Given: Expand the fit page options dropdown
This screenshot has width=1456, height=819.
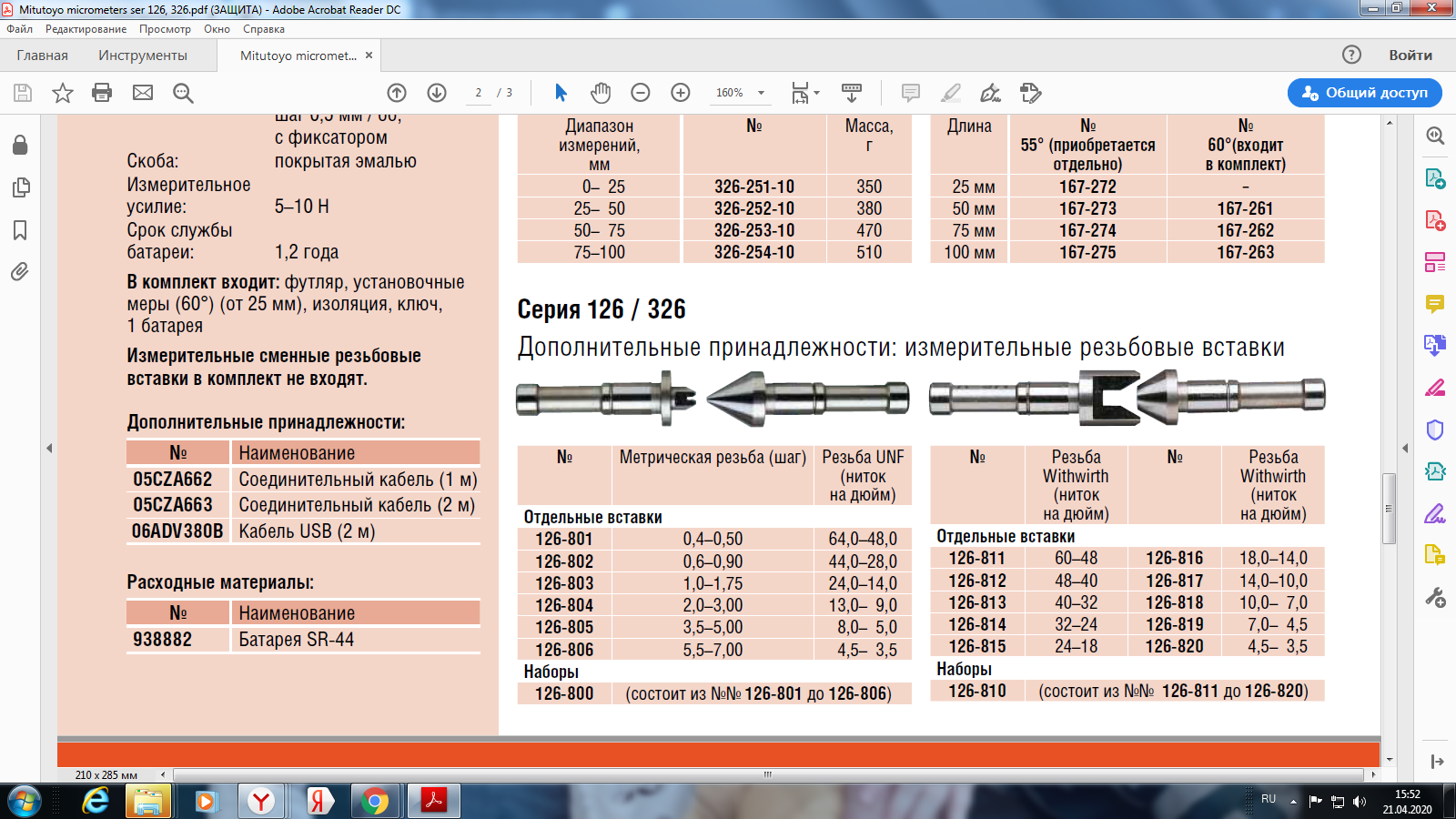Looking at the screenshot, I should [x=816, y=93].
